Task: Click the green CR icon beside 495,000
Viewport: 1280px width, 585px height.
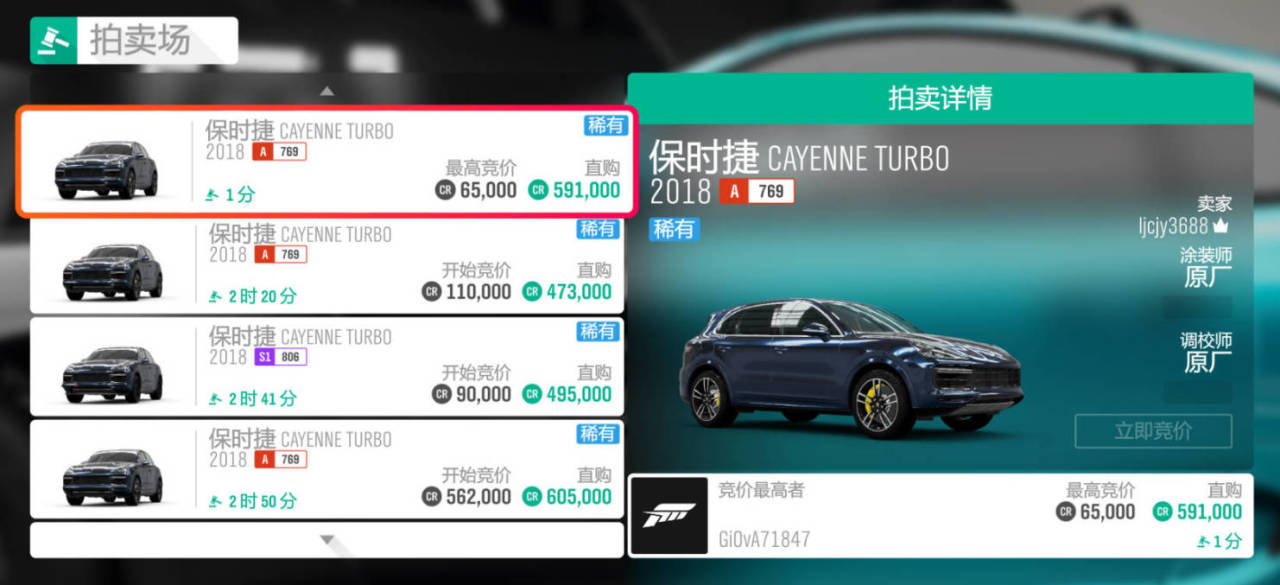Action: point(532,394)
